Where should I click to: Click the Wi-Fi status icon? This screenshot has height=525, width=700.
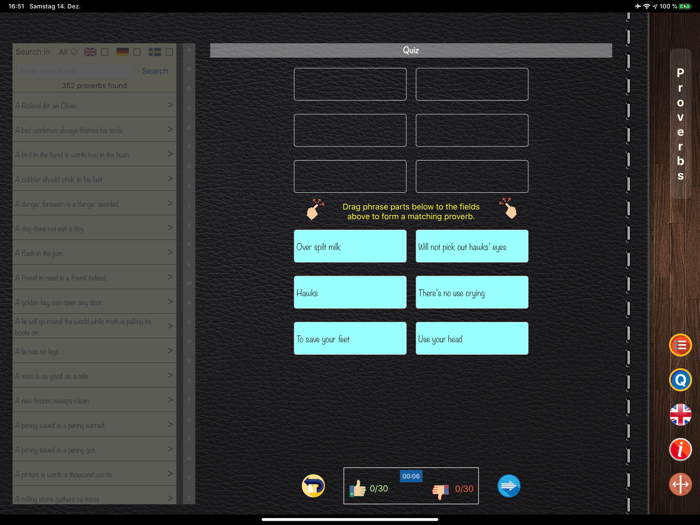646,6
